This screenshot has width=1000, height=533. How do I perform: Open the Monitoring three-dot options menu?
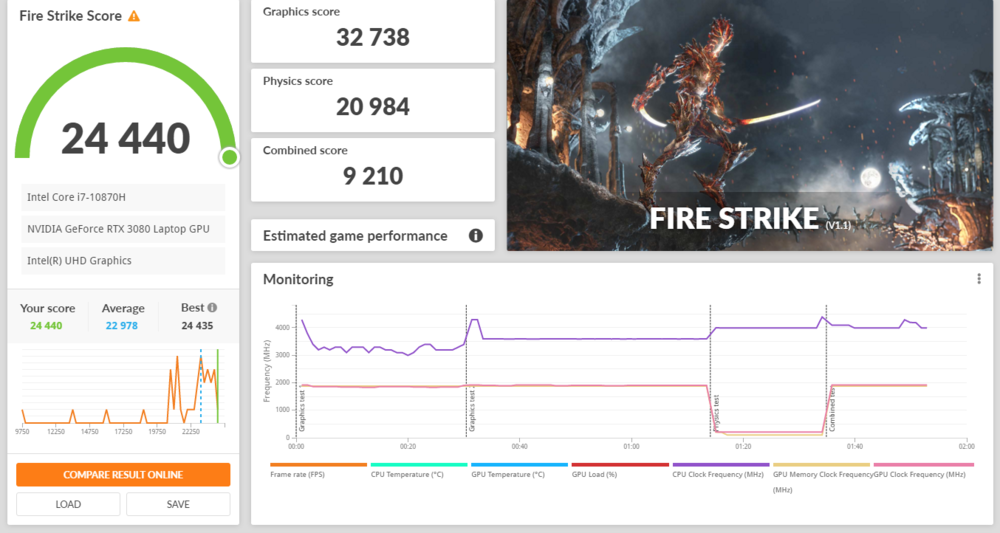point(978,279)
